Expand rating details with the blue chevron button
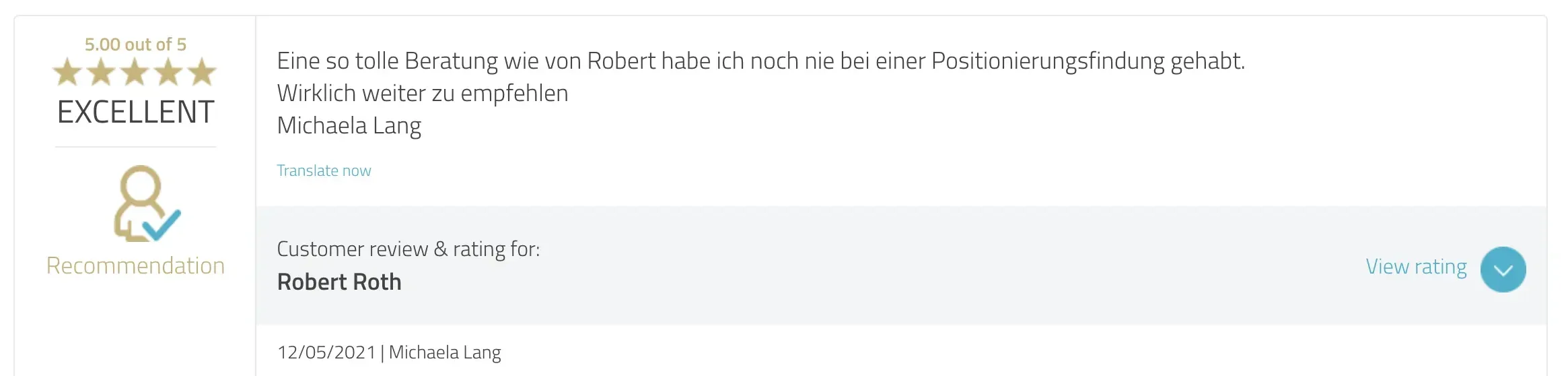Viewport: 1568px width, 376px height. 1503,270
